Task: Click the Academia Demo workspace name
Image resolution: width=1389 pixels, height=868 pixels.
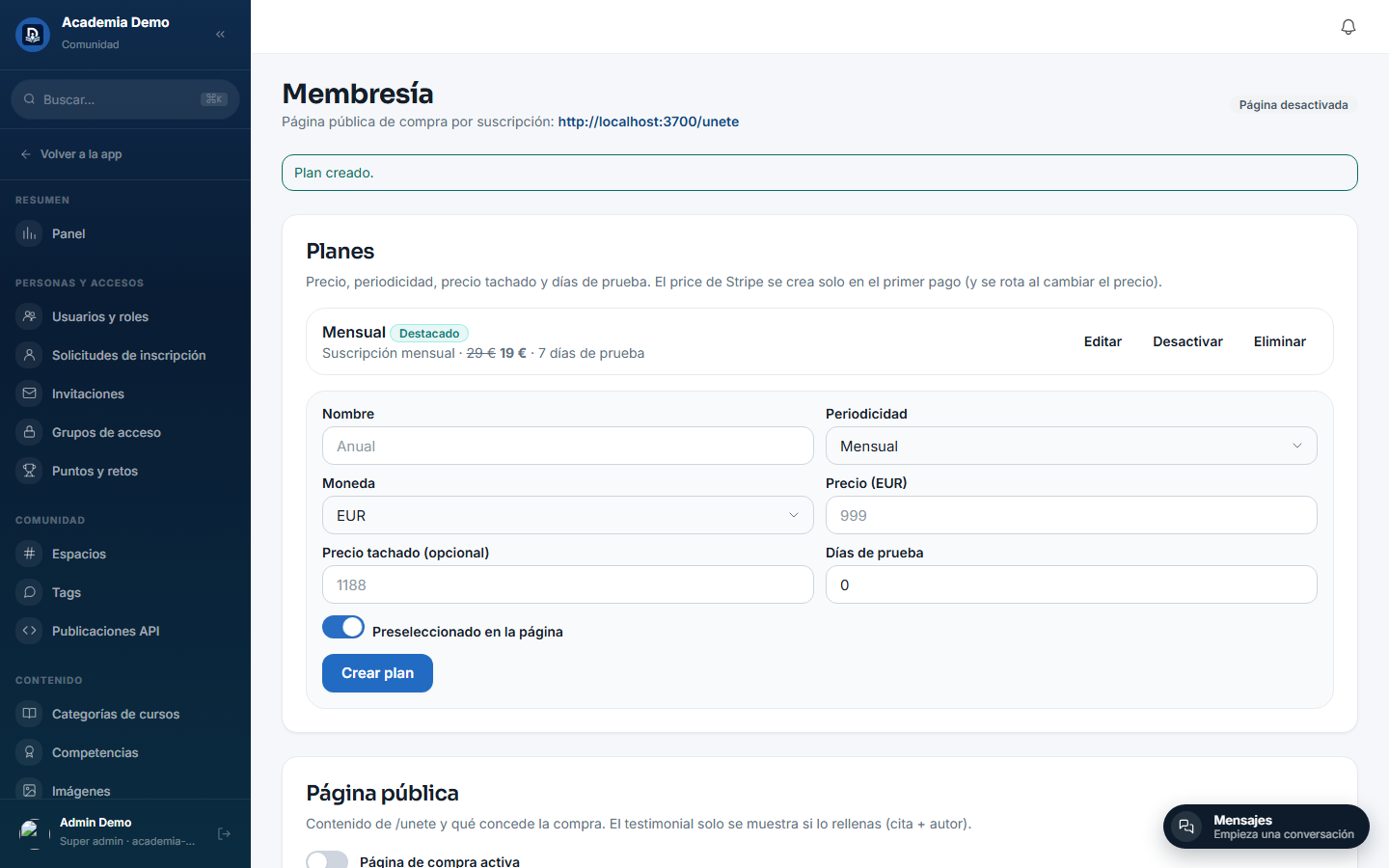Action: 116,22
